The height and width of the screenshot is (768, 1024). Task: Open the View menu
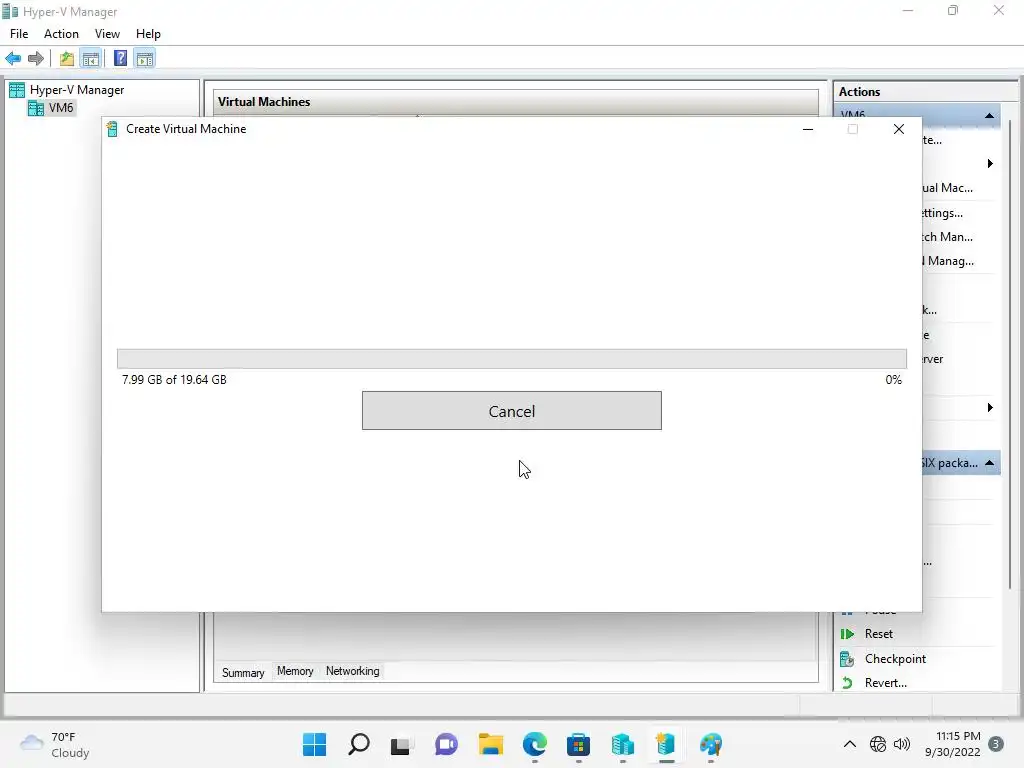107,34
